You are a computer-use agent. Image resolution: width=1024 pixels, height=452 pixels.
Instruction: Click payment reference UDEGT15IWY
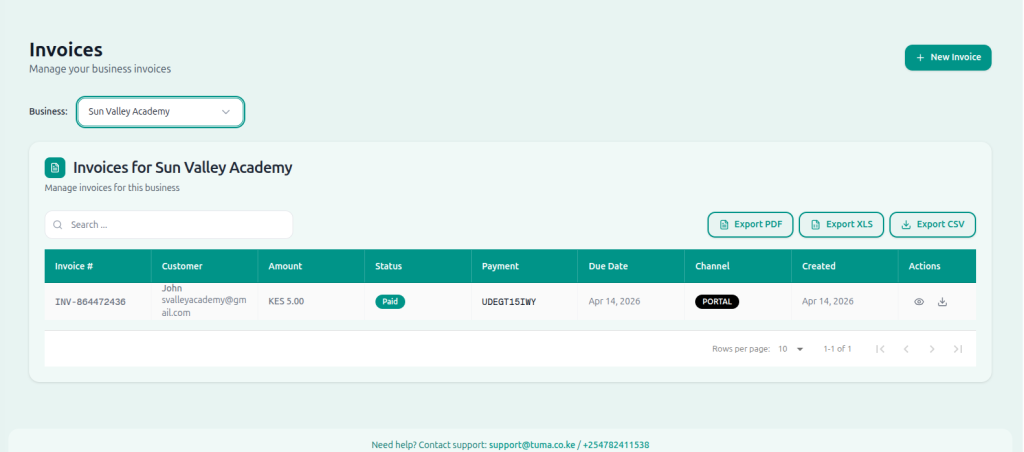coord(509,302)
